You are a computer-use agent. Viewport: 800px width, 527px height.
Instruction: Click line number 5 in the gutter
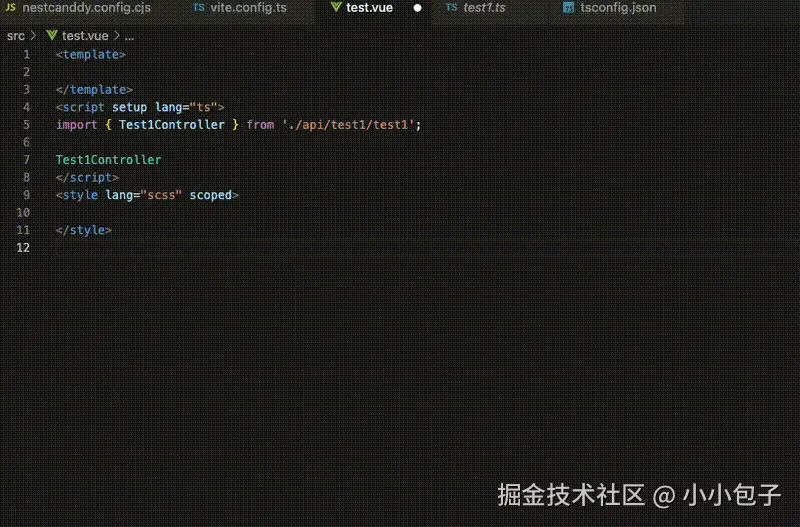pyautogui.click(x=27, y=125)
